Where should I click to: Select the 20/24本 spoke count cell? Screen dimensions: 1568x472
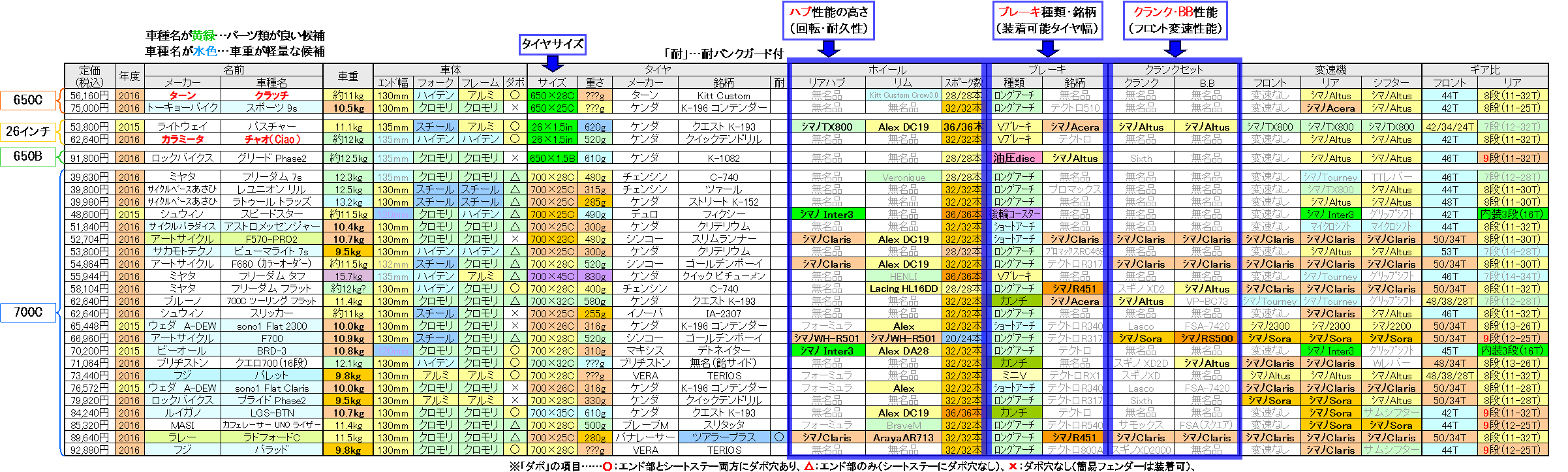tap(962, 338)
